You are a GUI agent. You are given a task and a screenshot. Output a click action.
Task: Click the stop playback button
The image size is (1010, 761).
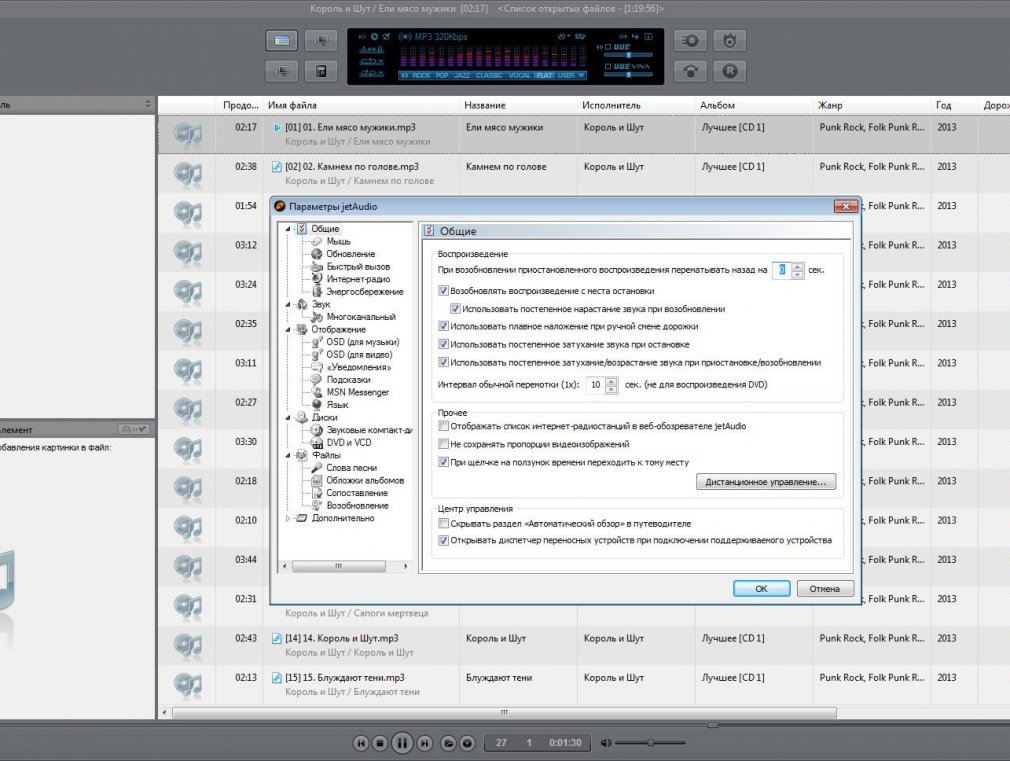pyautogui.click(x=380, y=743)
